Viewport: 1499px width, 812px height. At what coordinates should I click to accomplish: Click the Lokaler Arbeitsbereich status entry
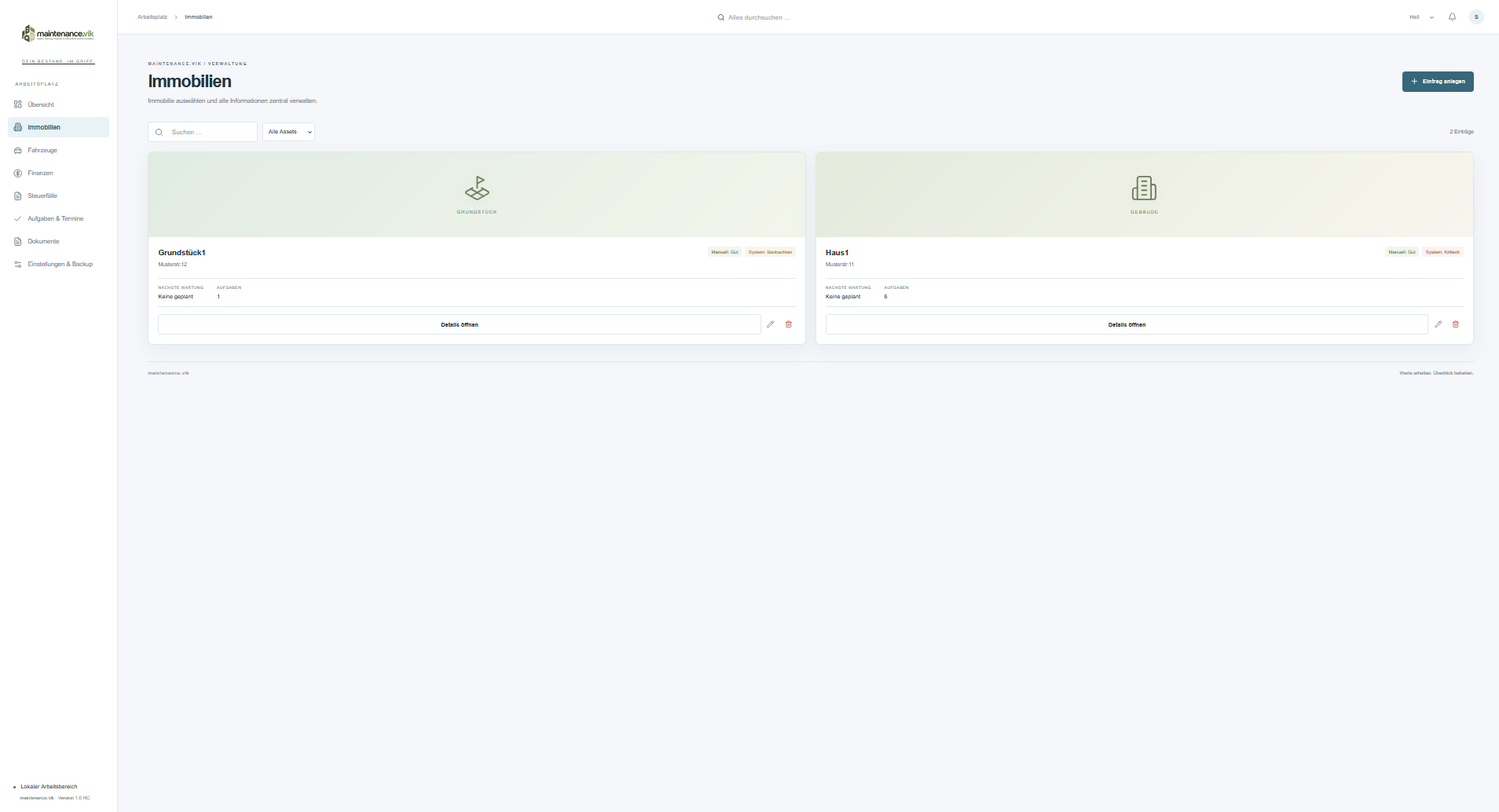pos(49,786)
